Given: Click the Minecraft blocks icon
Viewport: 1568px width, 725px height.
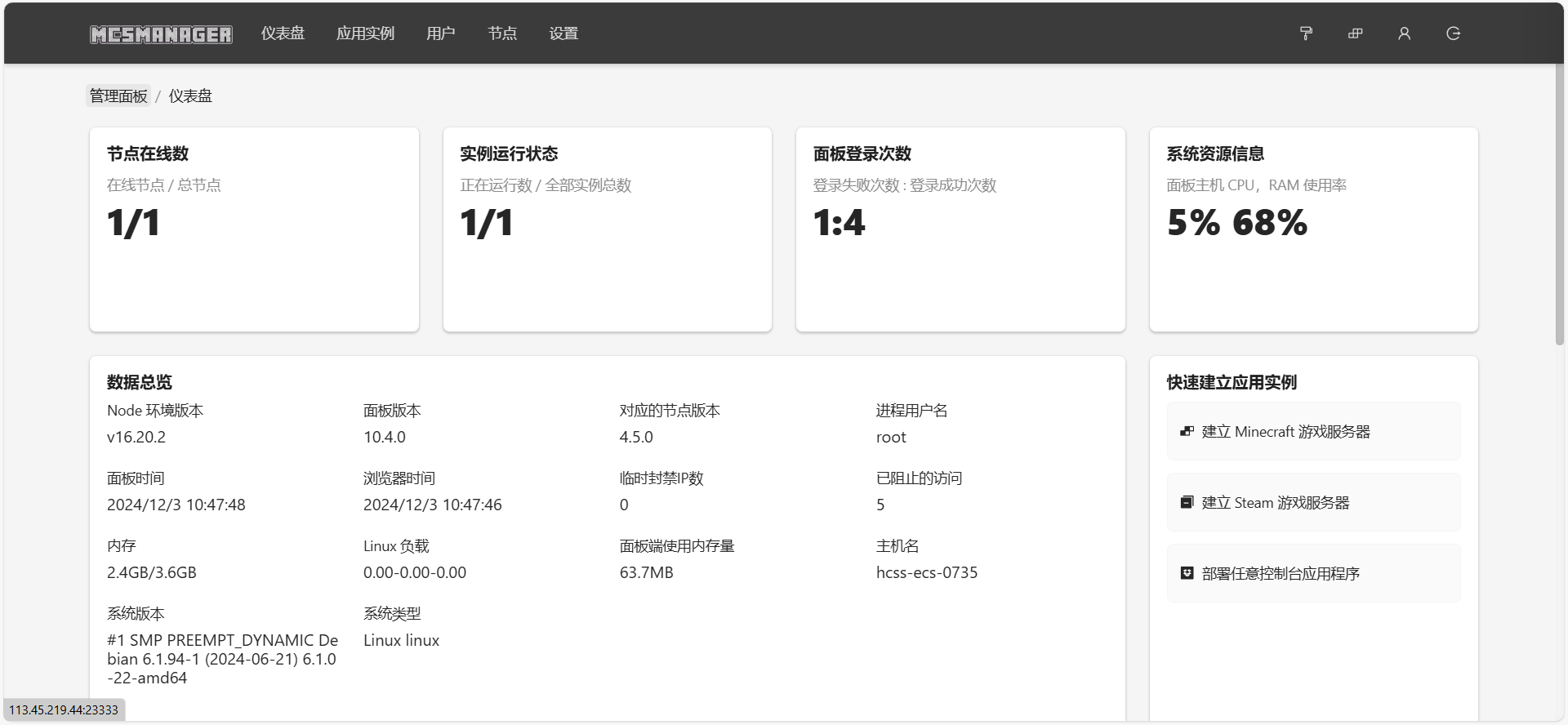Looking at the screenshot, I should click(1187, 431).
